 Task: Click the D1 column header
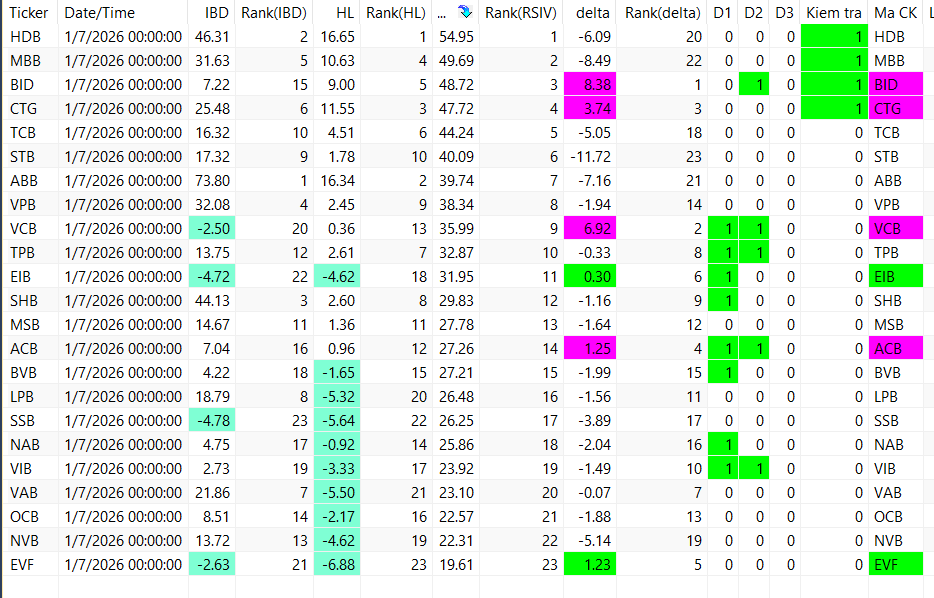723,13
